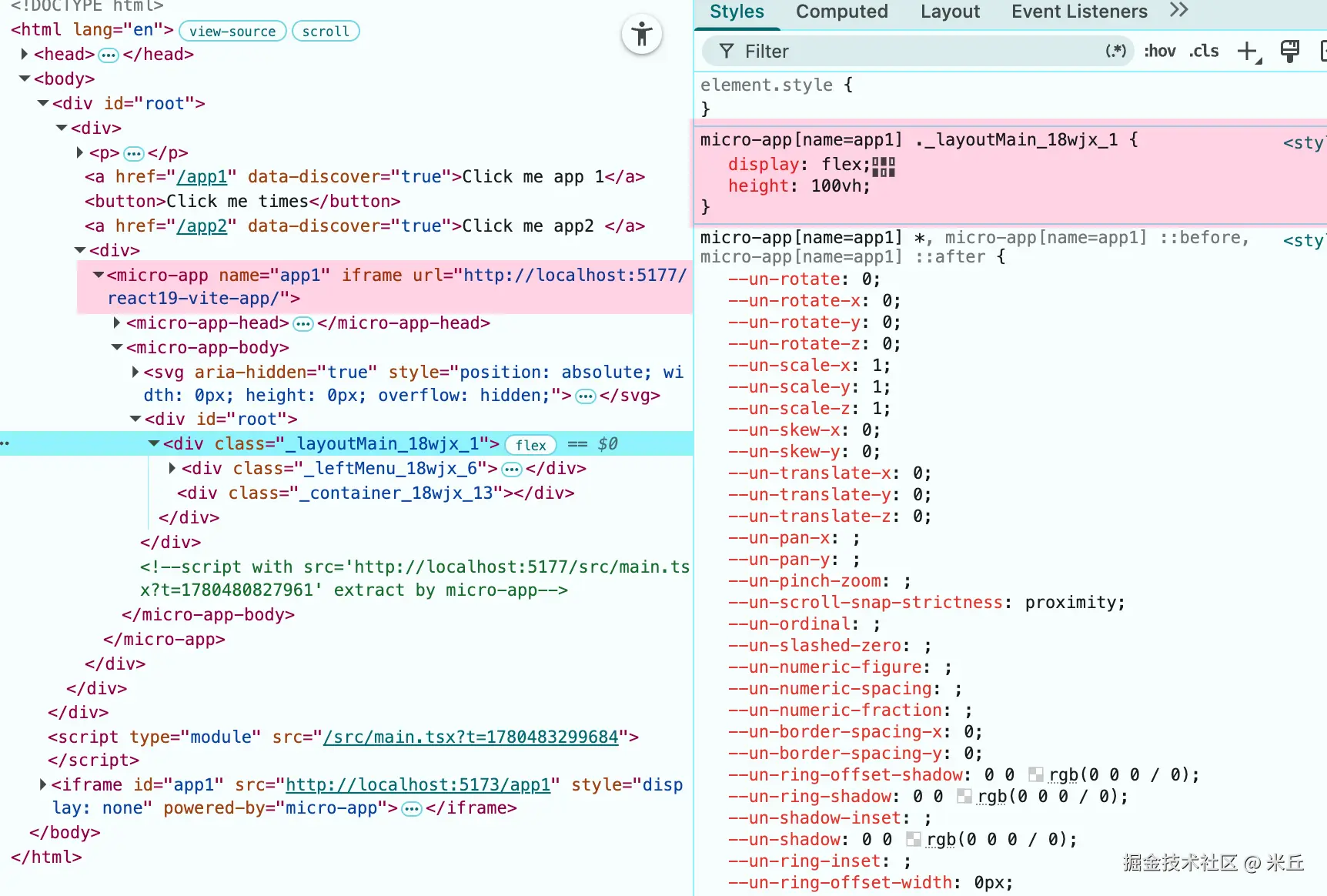Select the _container_18wjx_13 div node
The image size is (1327, 896).
coord(376,493)
